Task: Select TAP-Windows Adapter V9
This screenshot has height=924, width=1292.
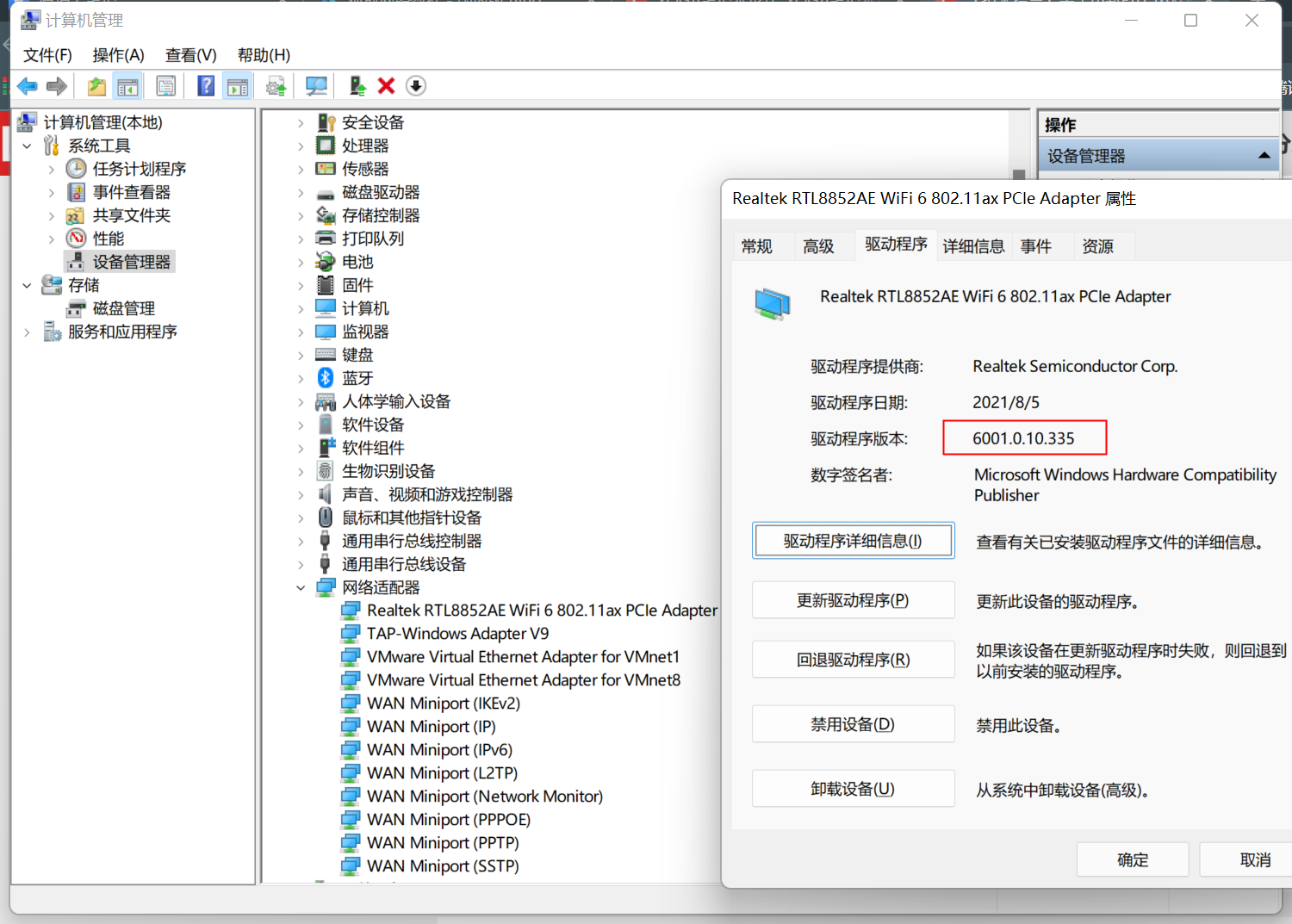Action: 457,634
